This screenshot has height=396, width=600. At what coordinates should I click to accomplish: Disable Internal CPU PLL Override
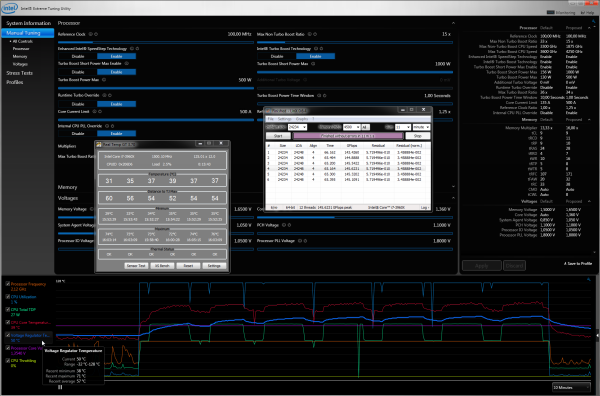coord(78,134)
